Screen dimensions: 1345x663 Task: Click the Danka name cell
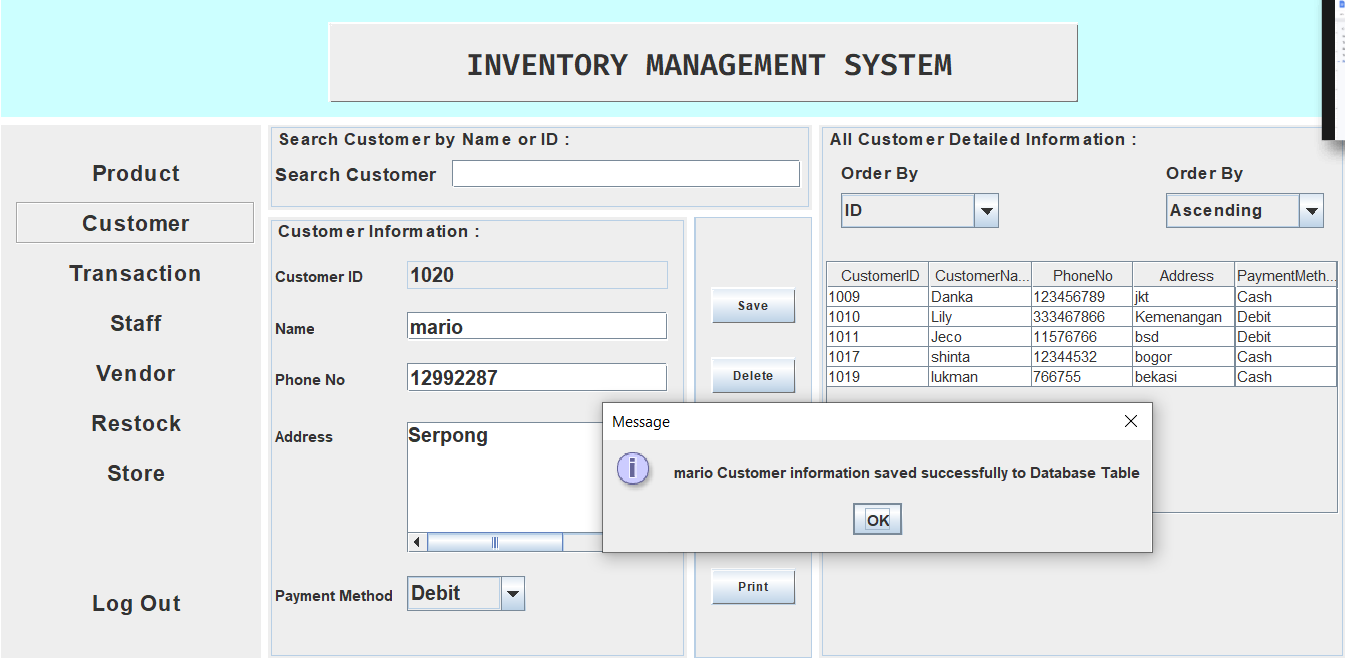click(980, 297)
